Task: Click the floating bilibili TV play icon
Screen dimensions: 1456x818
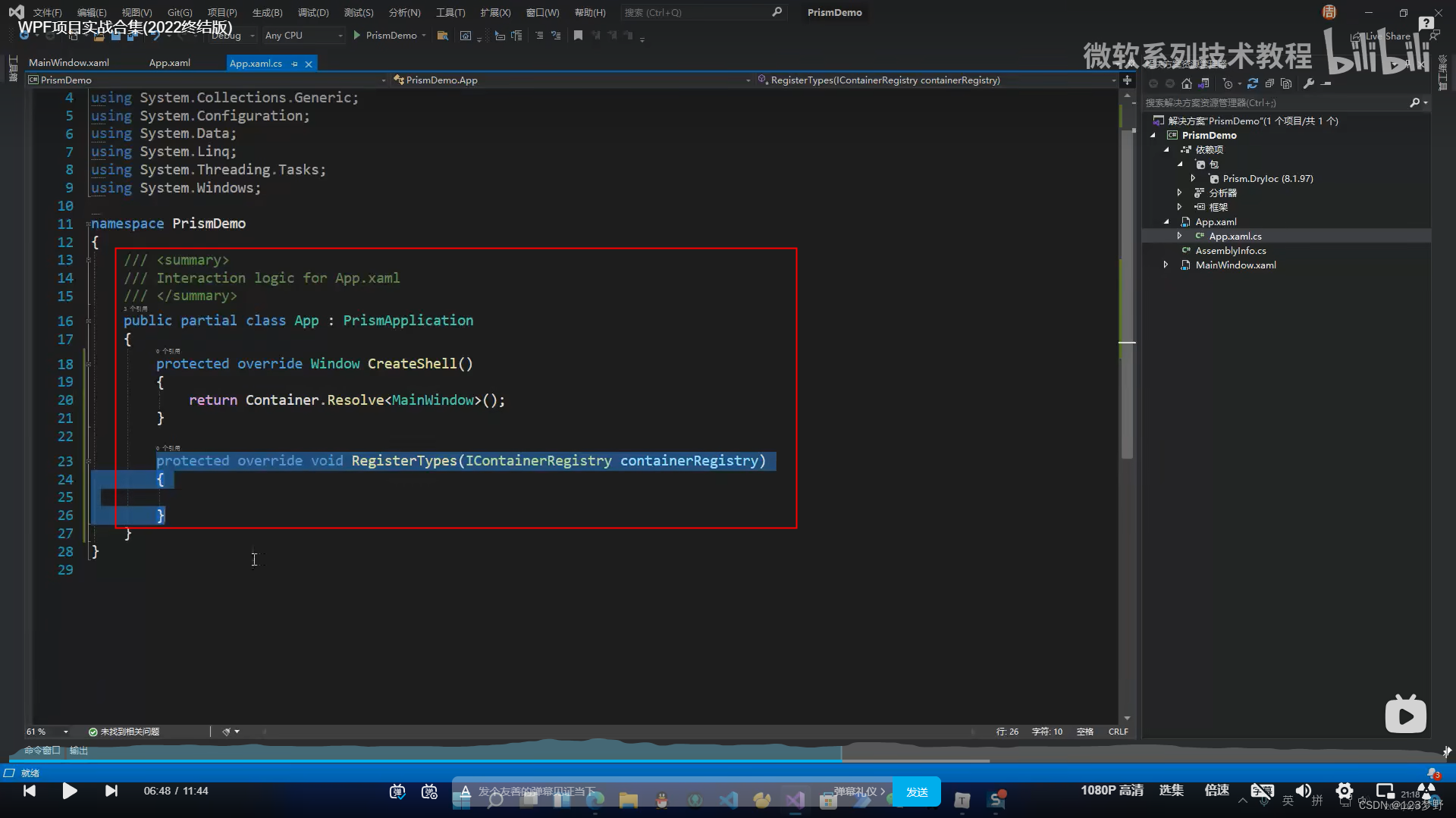Action: (x=1405, y=714)
